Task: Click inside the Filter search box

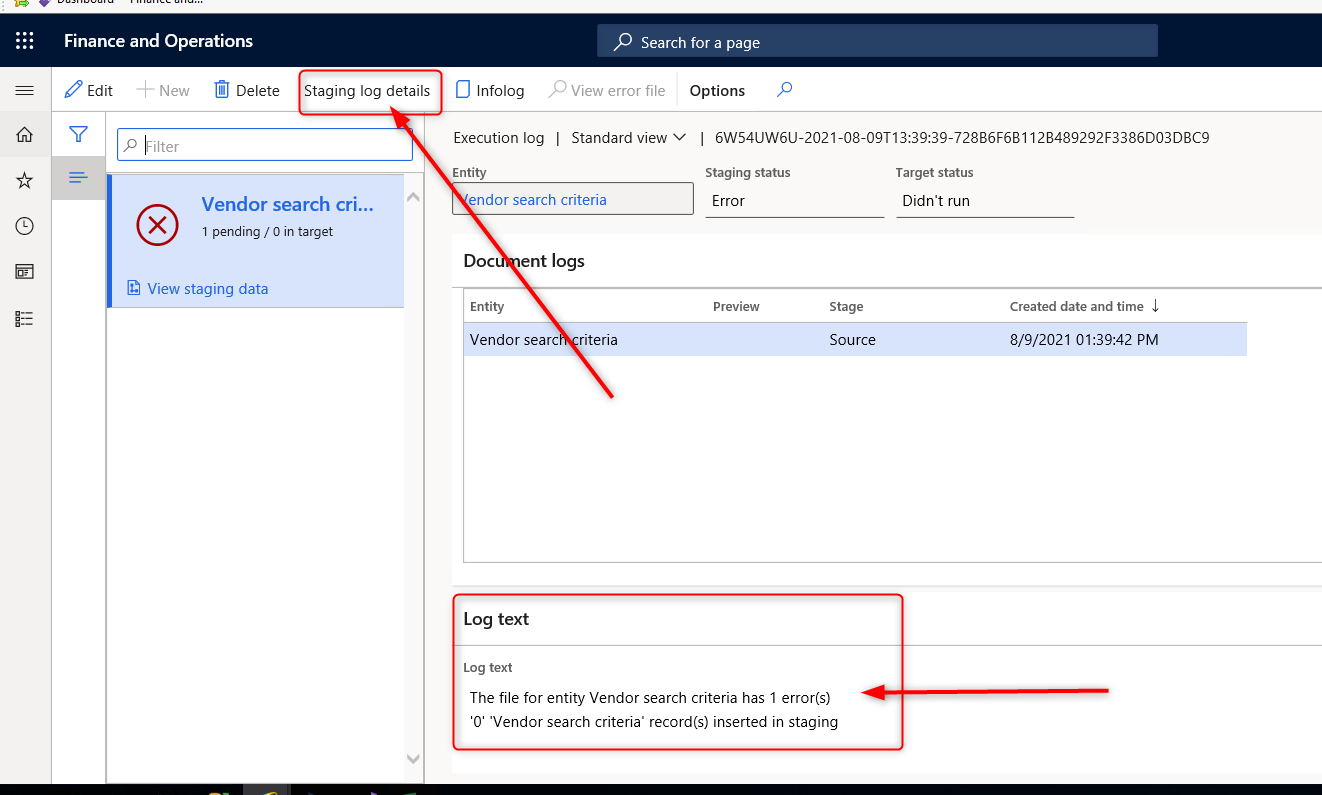Action: click(264, 145)
